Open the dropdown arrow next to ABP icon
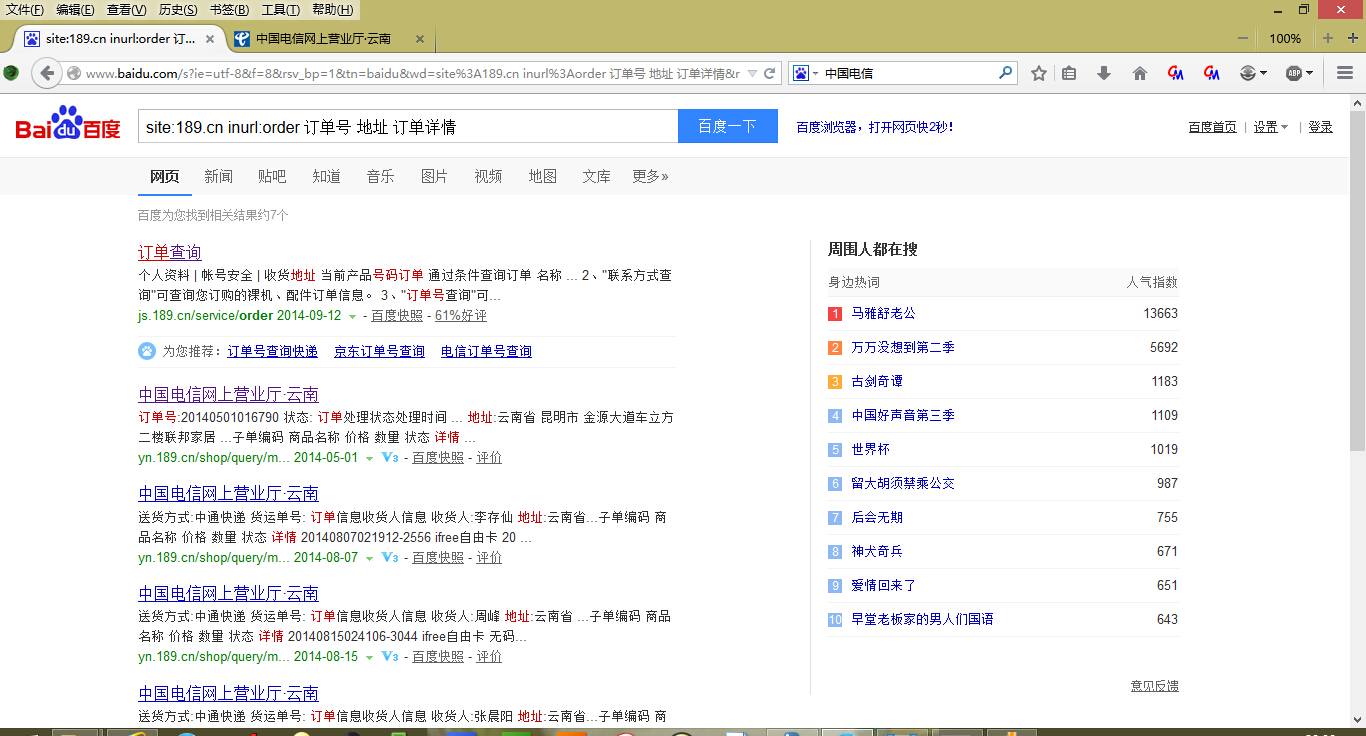This screenshot has height=736, width=1366. pyautogui.click(x=1310, y=73)
